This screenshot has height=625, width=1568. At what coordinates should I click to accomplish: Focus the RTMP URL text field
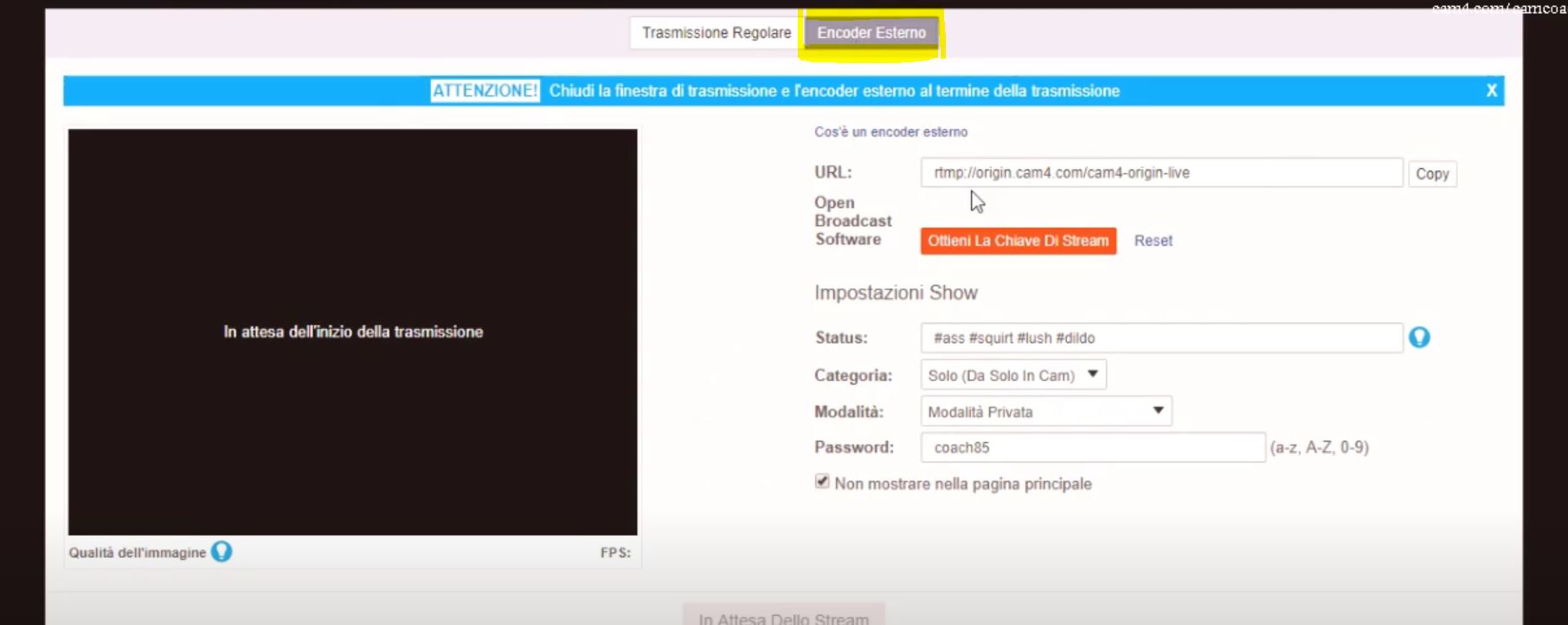[x=1160, y=172]
